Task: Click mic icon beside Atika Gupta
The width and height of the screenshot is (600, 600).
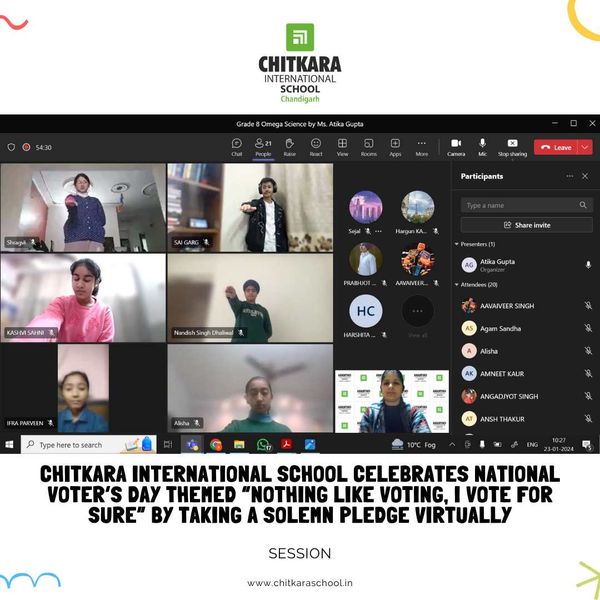Action: [x=589, y=265]
